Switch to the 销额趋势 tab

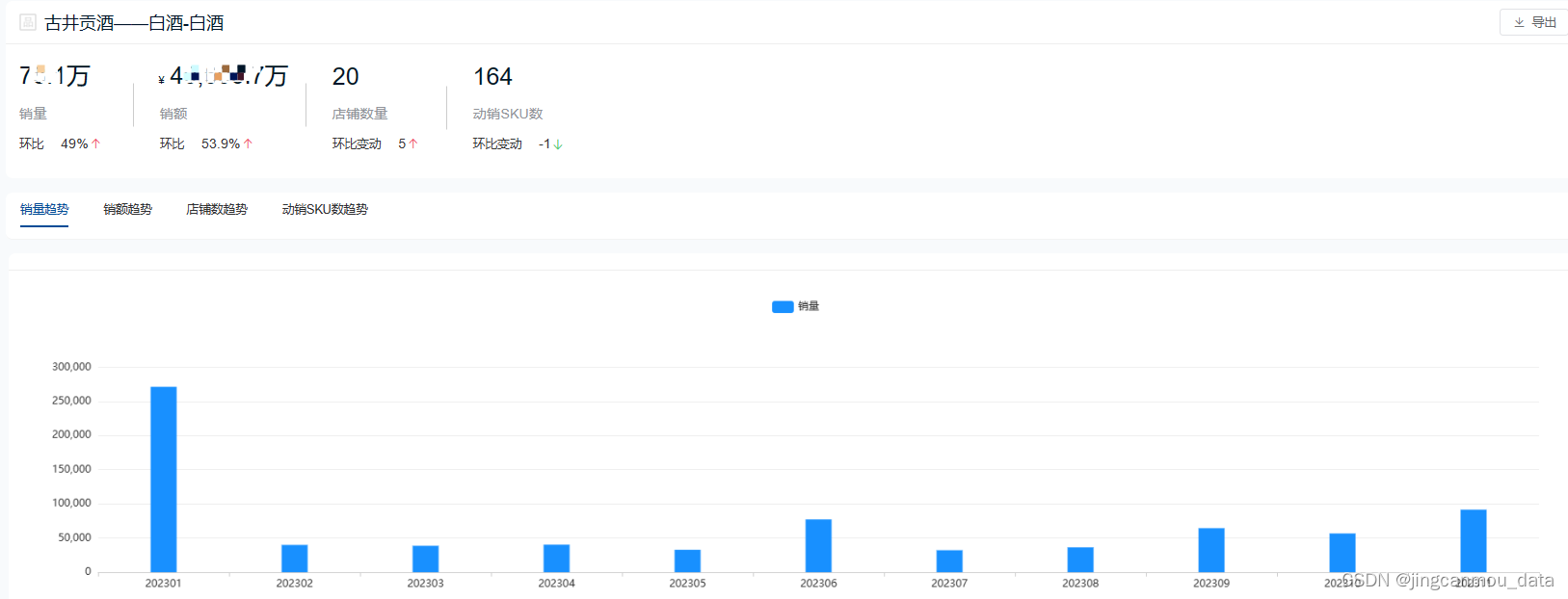tap(127, 209)
